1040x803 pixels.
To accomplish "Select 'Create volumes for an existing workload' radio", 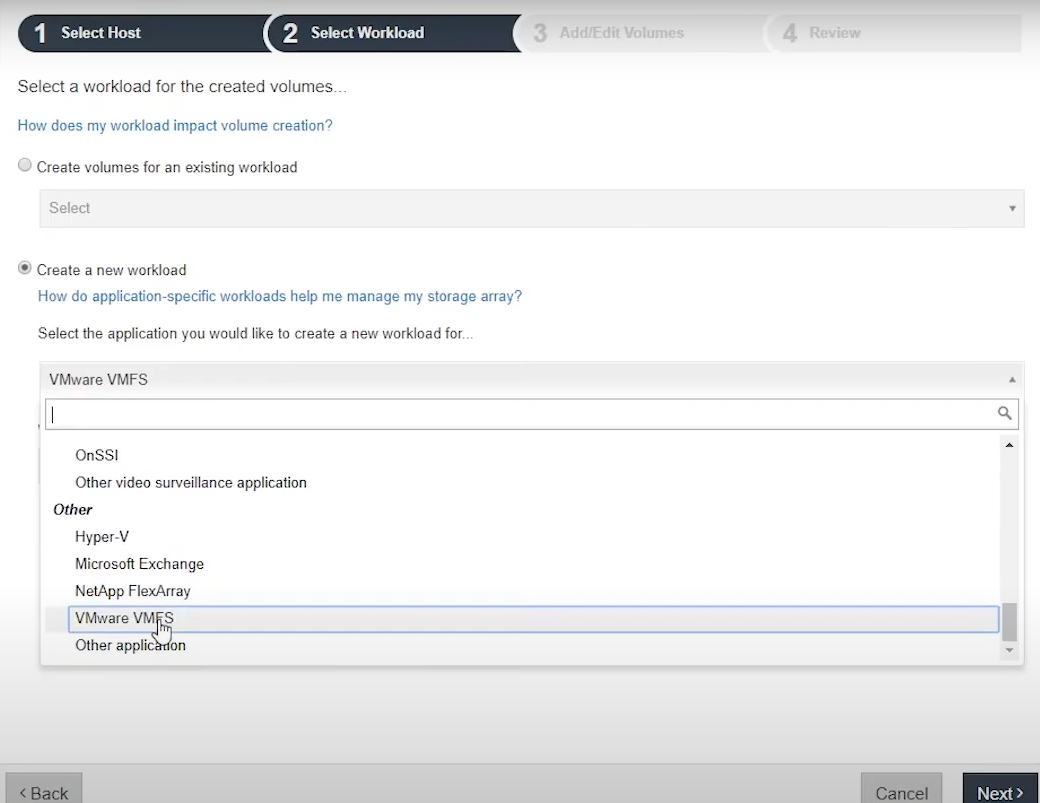I will (25, 165).
